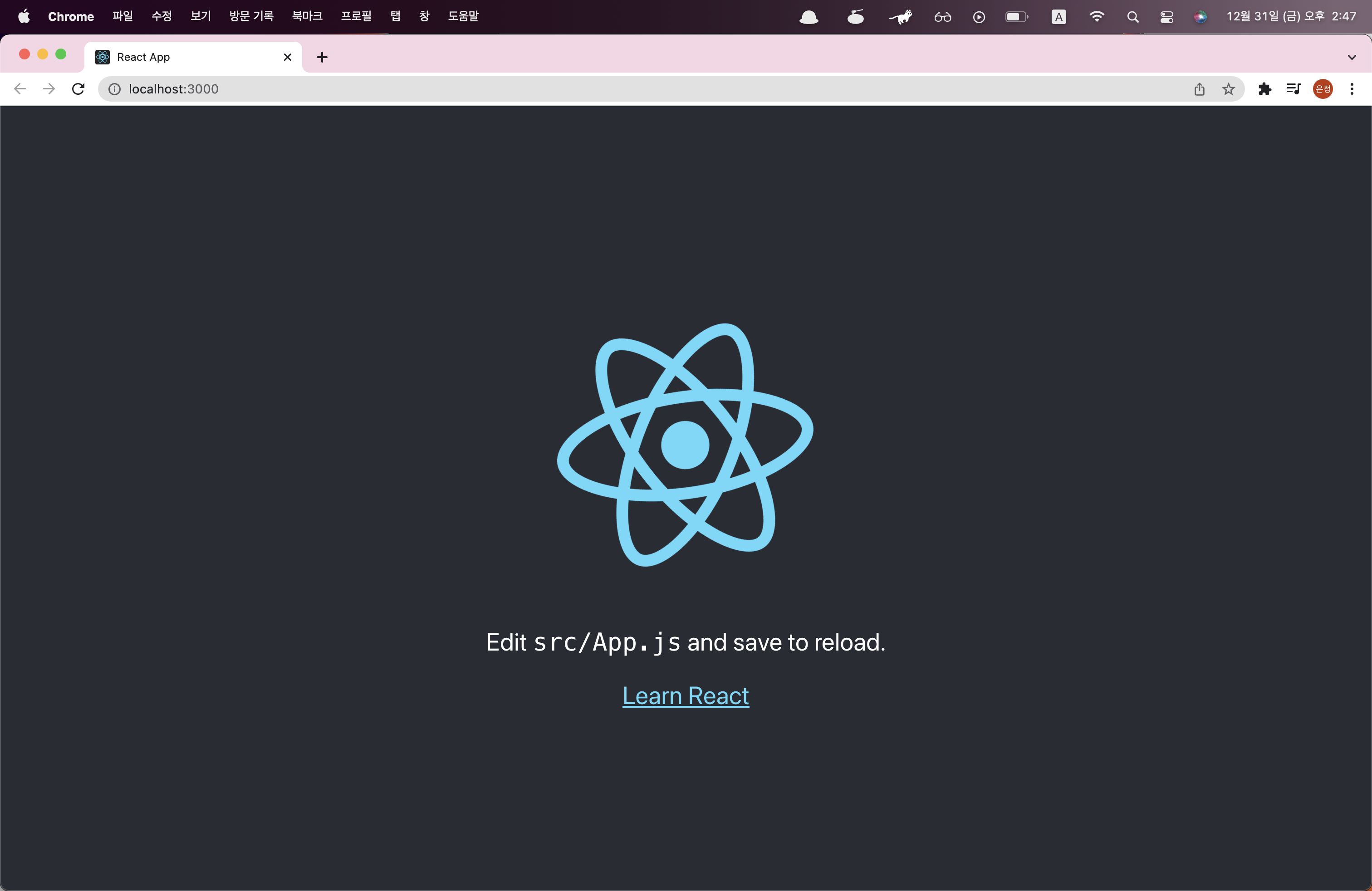The width and height of the screenshot is (1372, 891).
Task: Open Spotlight search magnifier icon
Action: tap(1133, 17)
